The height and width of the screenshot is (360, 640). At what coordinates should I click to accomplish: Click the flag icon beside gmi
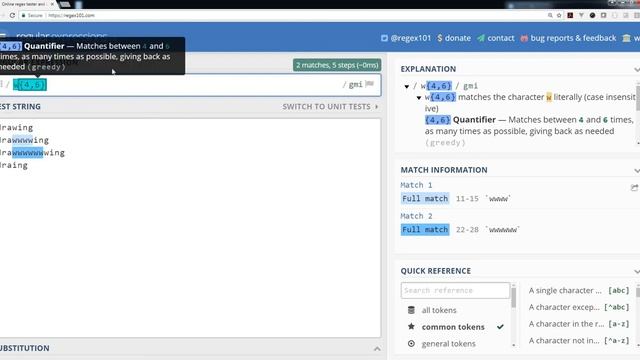click(x=370, y=84)
